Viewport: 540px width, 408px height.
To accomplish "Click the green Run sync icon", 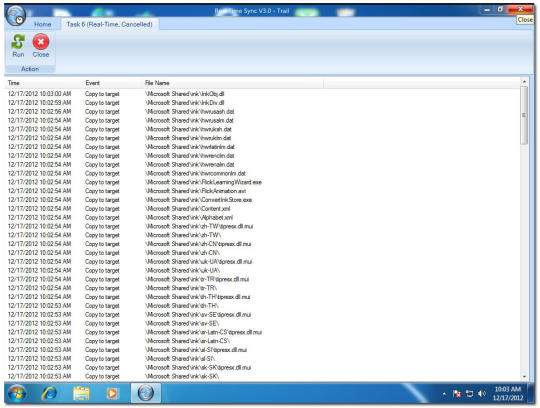I will (18, 42).
